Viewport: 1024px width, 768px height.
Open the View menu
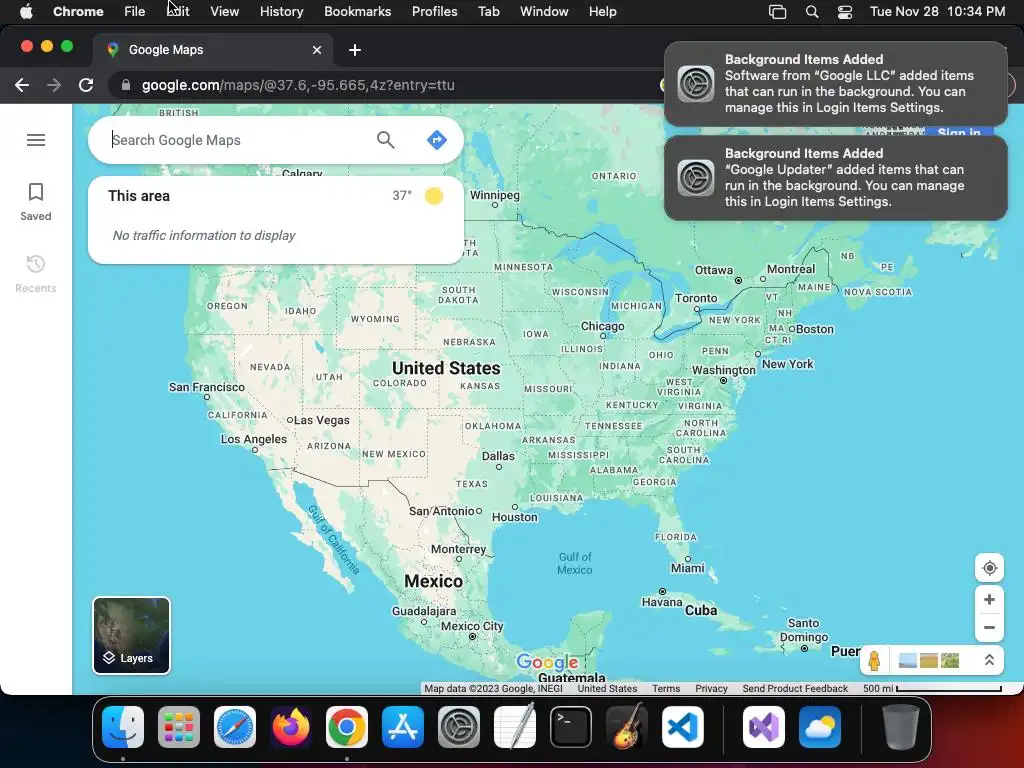pyautogui.click(x=225, y=11)
